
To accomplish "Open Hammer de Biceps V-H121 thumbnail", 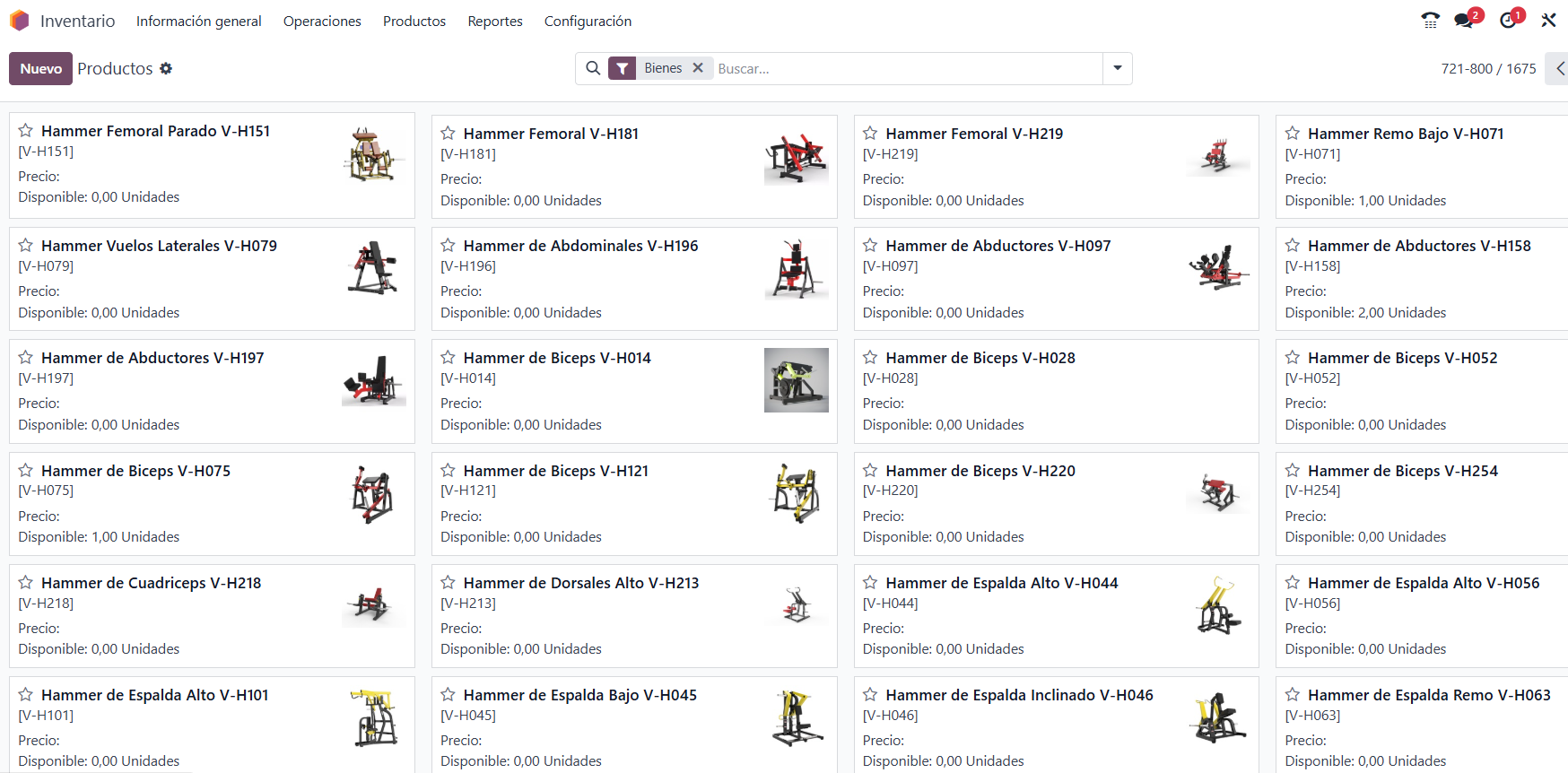I will (x=796, y=493).
